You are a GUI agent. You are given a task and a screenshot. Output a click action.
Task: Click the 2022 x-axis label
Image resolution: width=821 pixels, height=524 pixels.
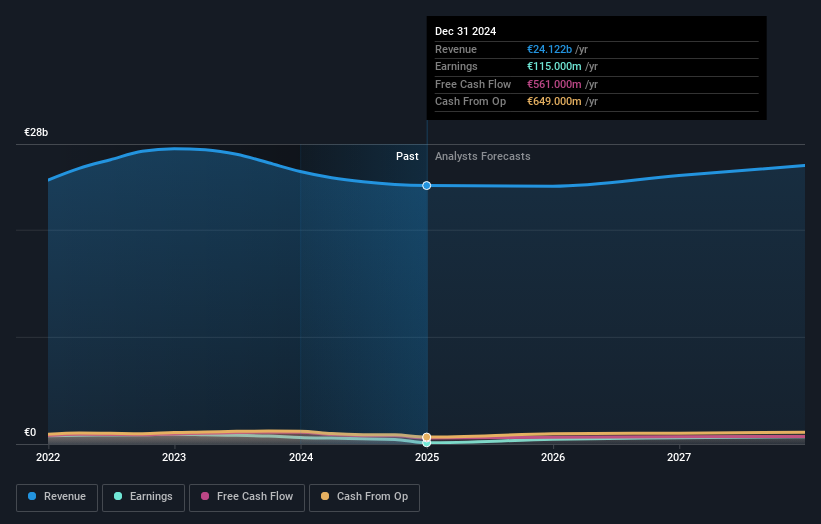[x=48, y=457]
